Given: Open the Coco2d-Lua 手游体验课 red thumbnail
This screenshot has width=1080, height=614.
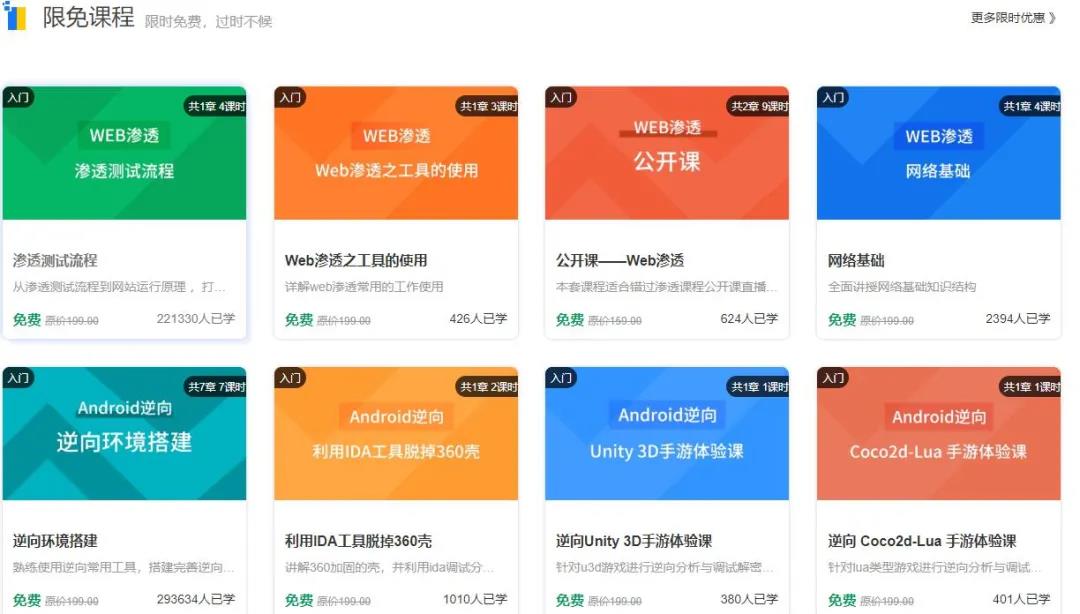Looking at the screenshot, I should (x=939, y=433).
